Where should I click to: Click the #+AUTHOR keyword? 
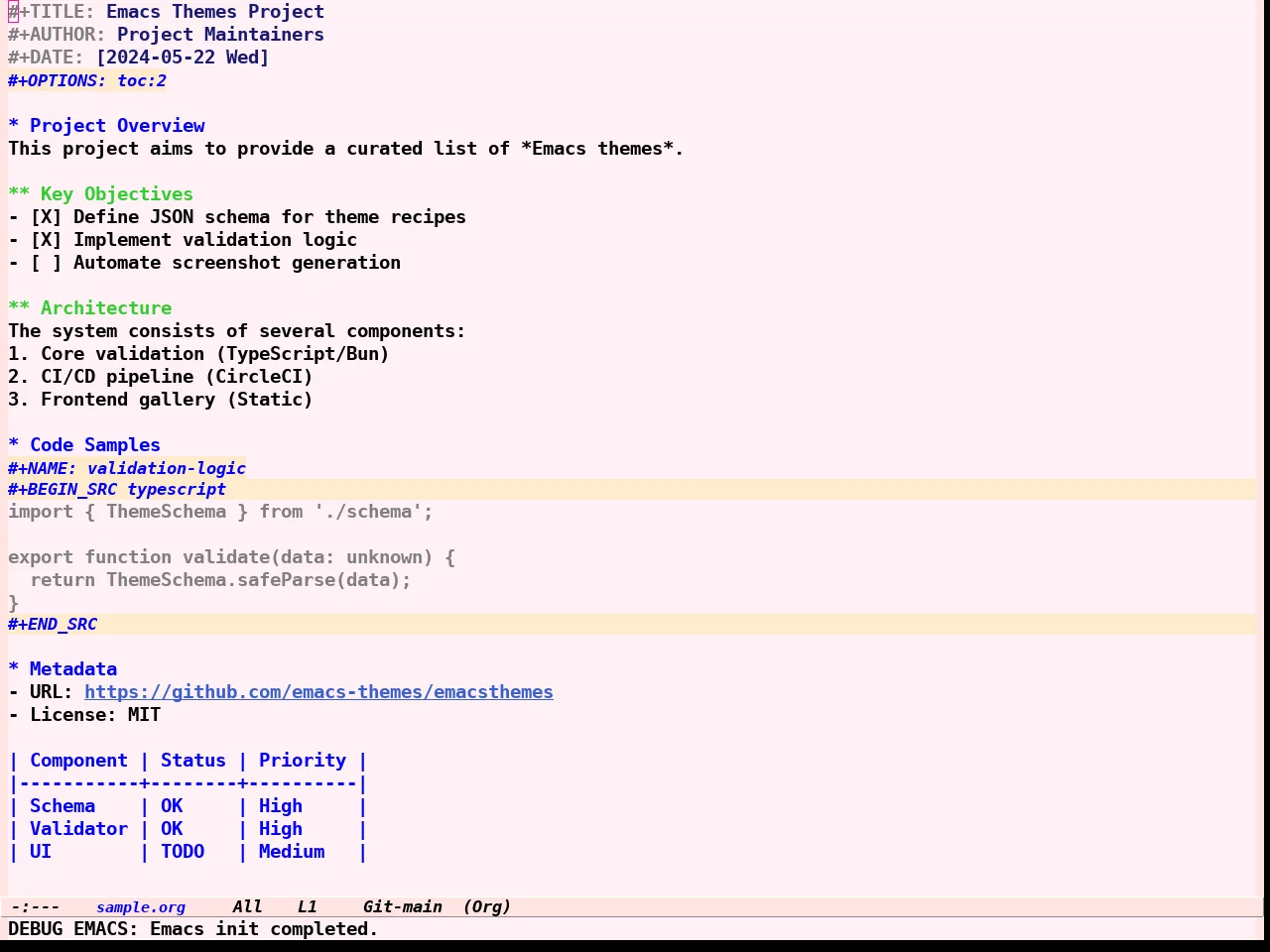tap(57, 35)
